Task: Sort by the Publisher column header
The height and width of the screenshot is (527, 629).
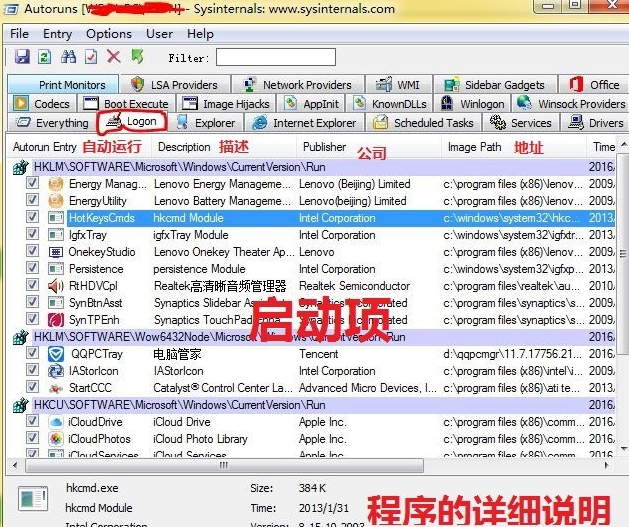Action: pyautogui.click(x=369, y=147)
